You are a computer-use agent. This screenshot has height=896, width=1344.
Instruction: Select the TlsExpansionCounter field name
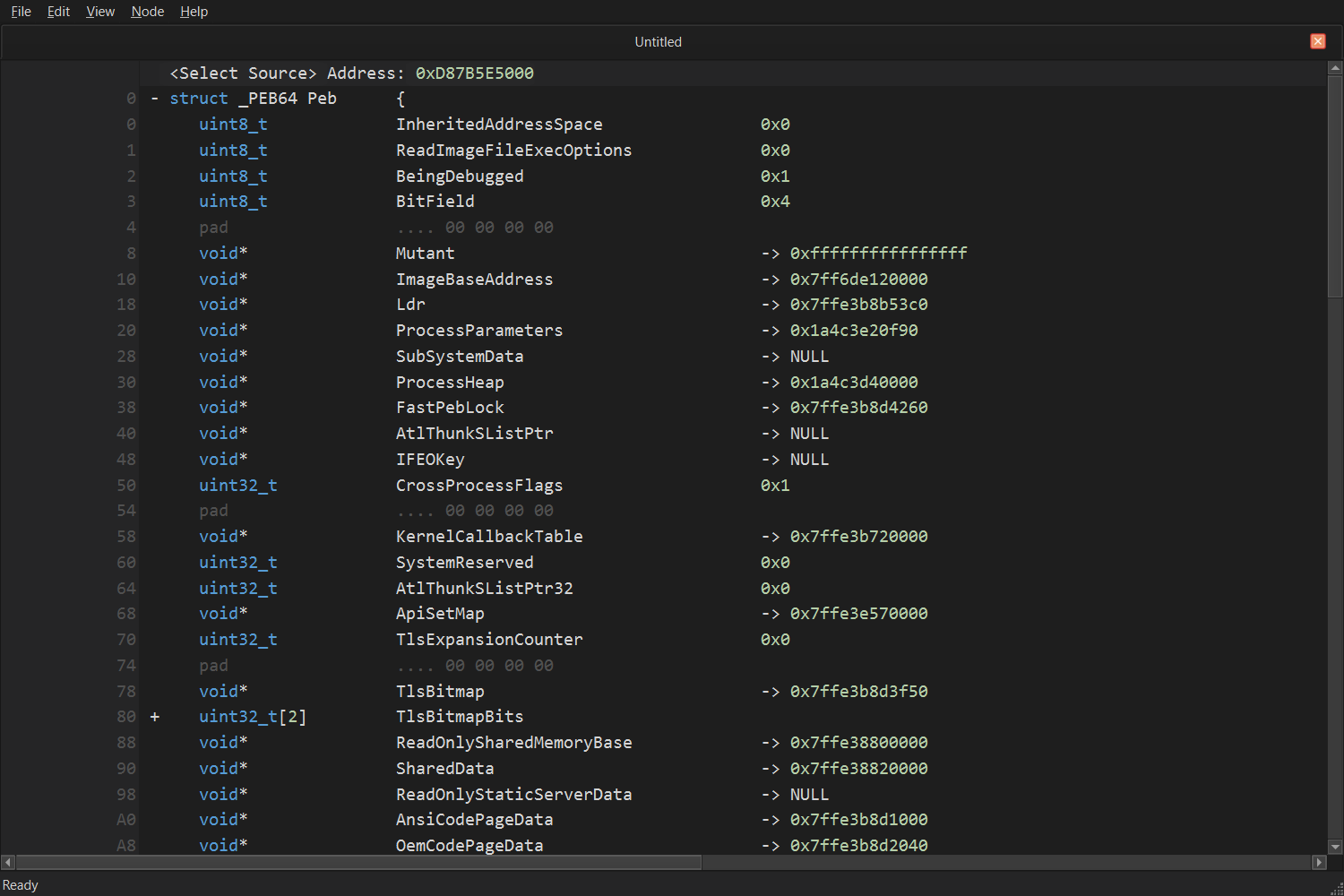point(489,640)
